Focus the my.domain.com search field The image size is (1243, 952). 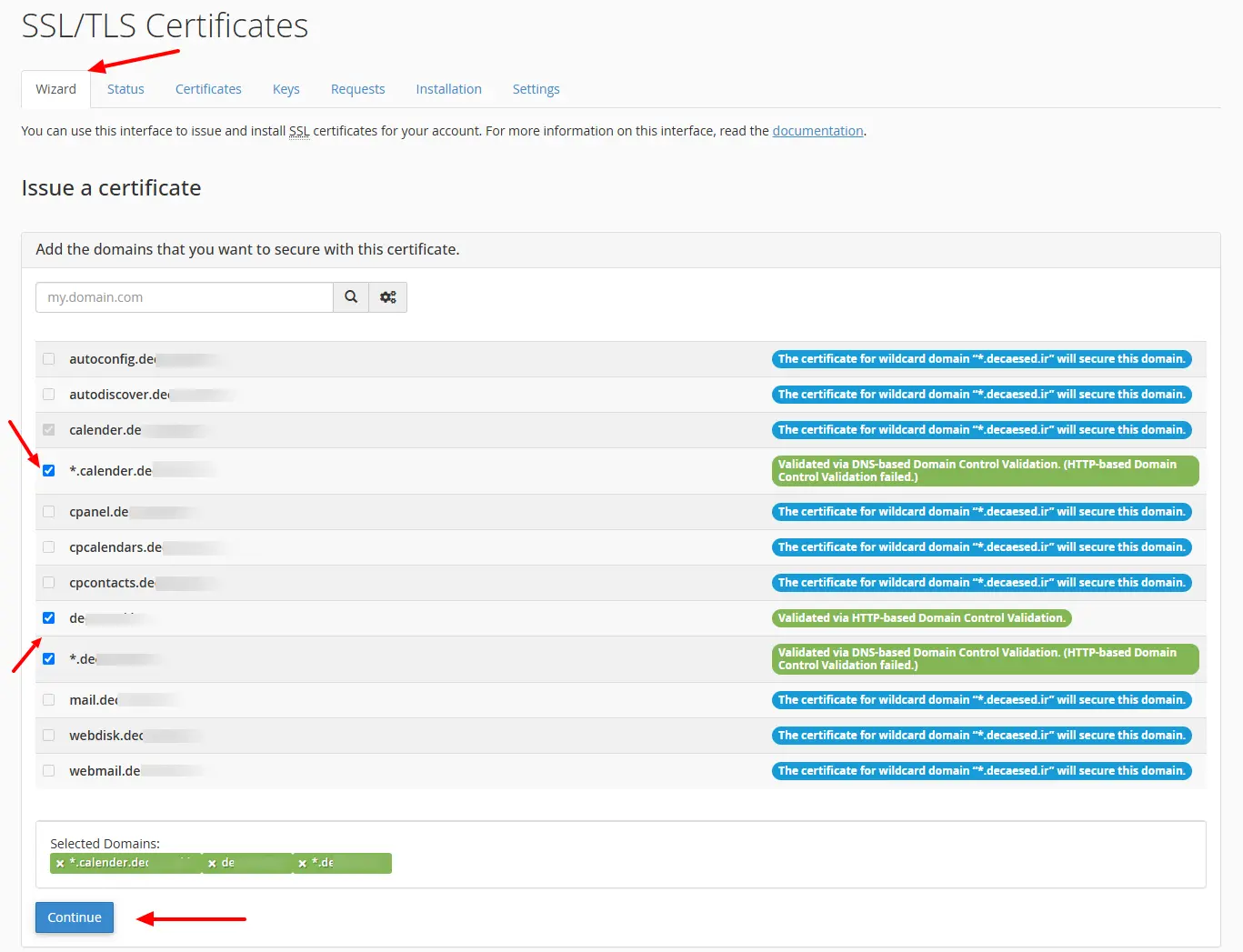coord(185,297)
